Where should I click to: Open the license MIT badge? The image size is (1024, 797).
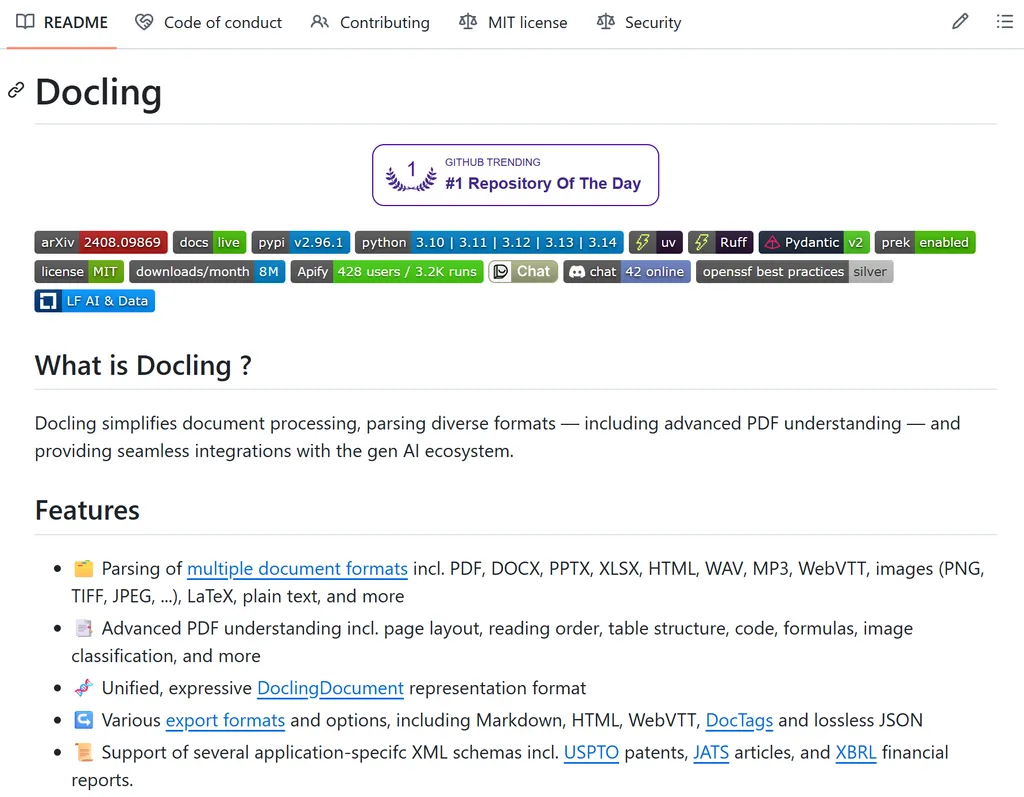79,272
